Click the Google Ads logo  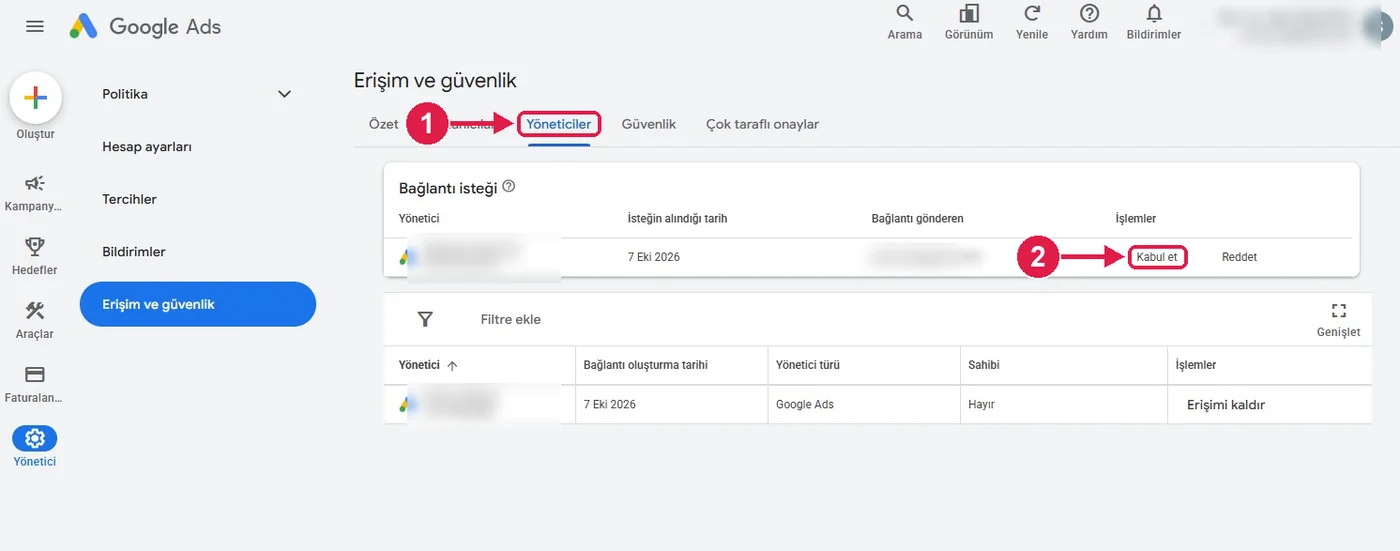coord(145,27)
